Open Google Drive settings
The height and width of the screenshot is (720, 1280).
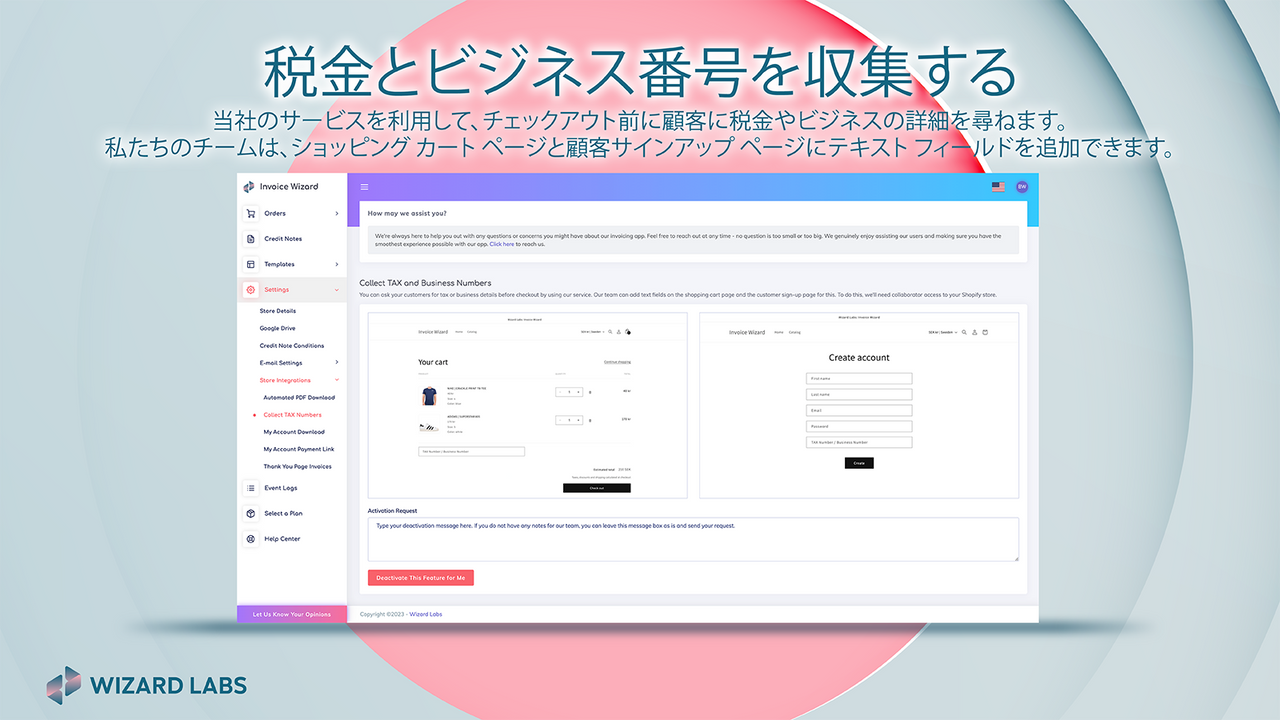[x=277, y=328]
